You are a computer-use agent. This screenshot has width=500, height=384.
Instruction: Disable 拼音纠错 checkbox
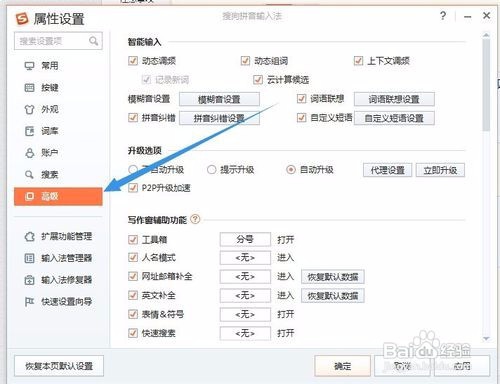pos(133,118)
